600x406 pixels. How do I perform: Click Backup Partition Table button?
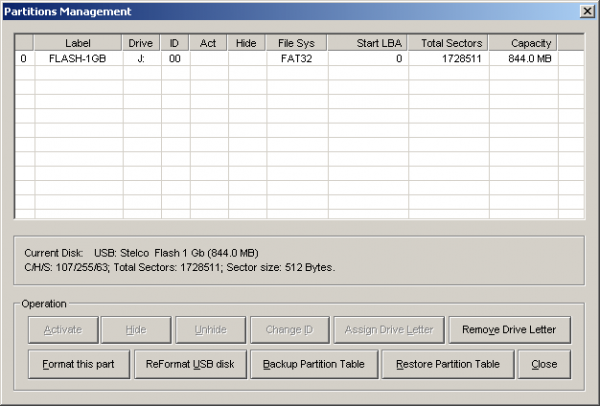(x=314, y=364)
